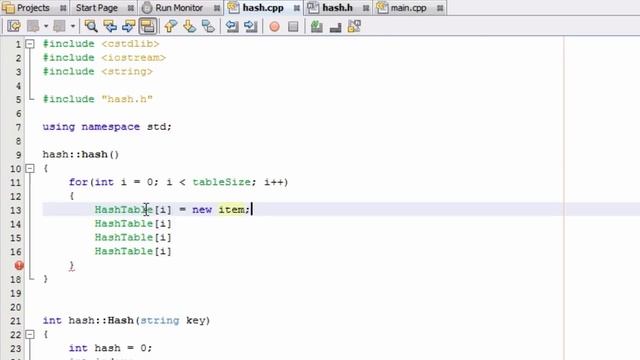Click 'int hash = 0;' on line 23
The image size is (640, 360).
point(110,348)
